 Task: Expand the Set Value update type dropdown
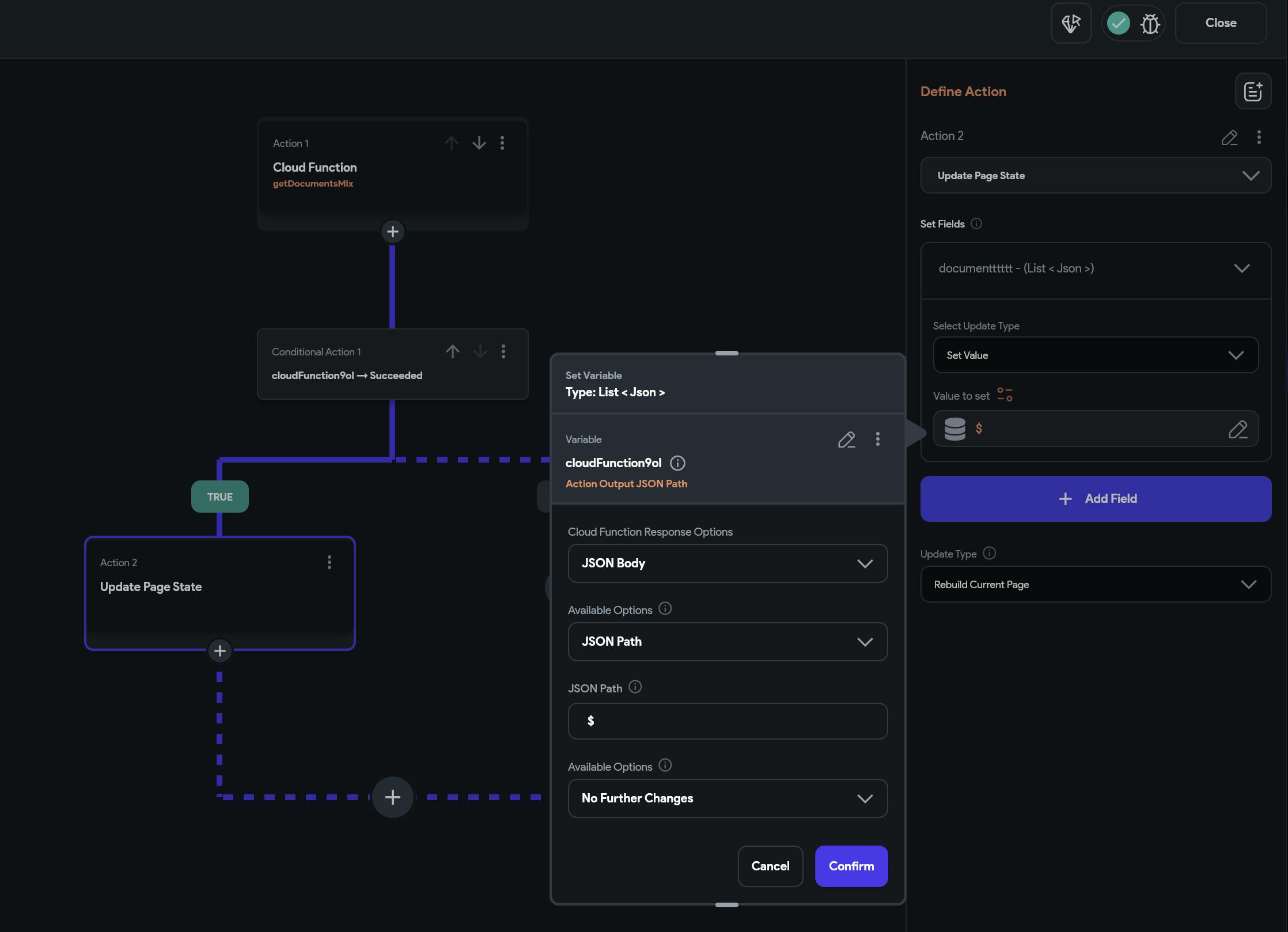pos(1095,355)
